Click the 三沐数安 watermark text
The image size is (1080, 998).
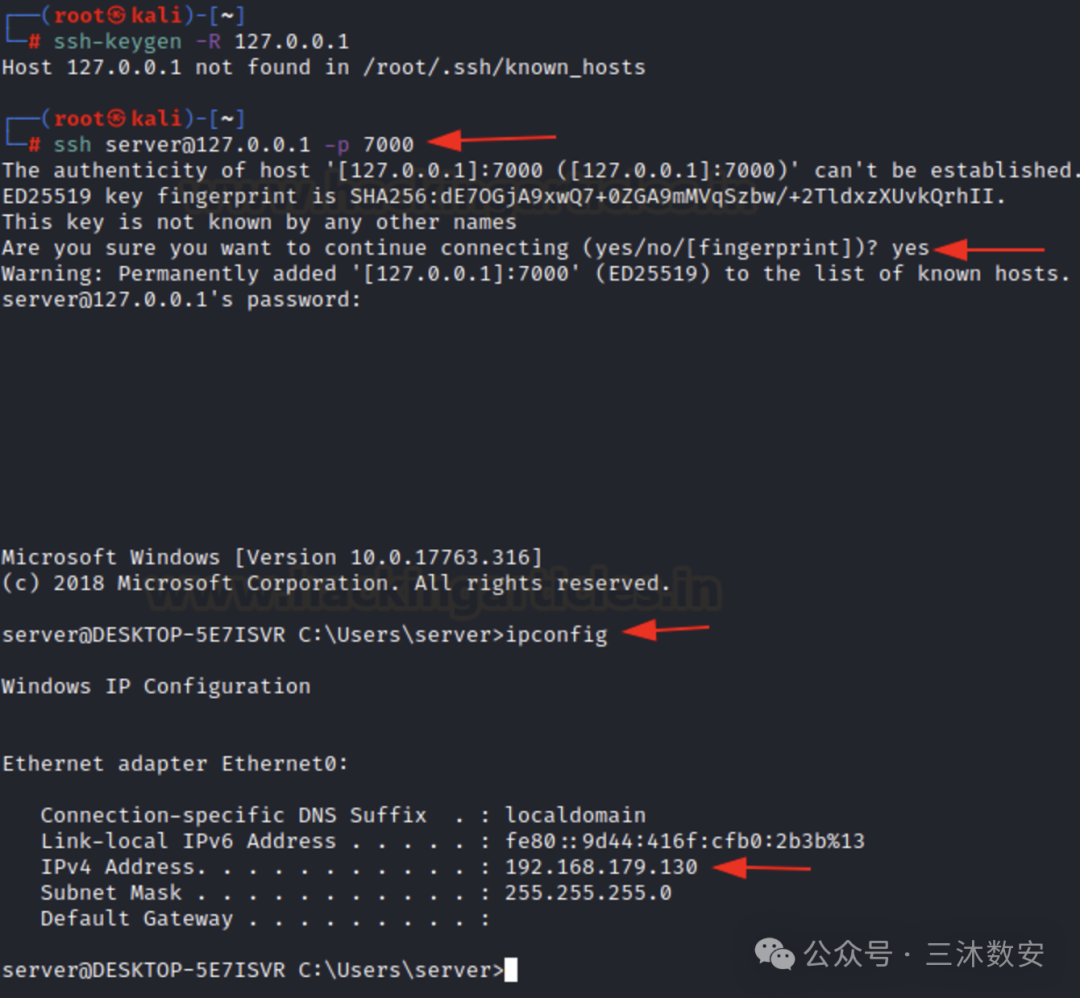point(985,954)
